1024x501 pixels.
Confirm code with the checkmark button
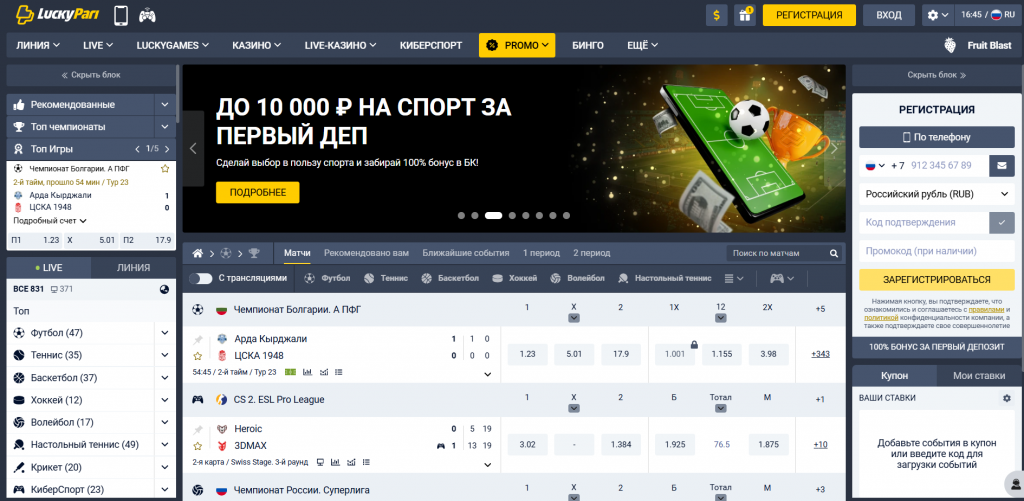[1002, 223]
